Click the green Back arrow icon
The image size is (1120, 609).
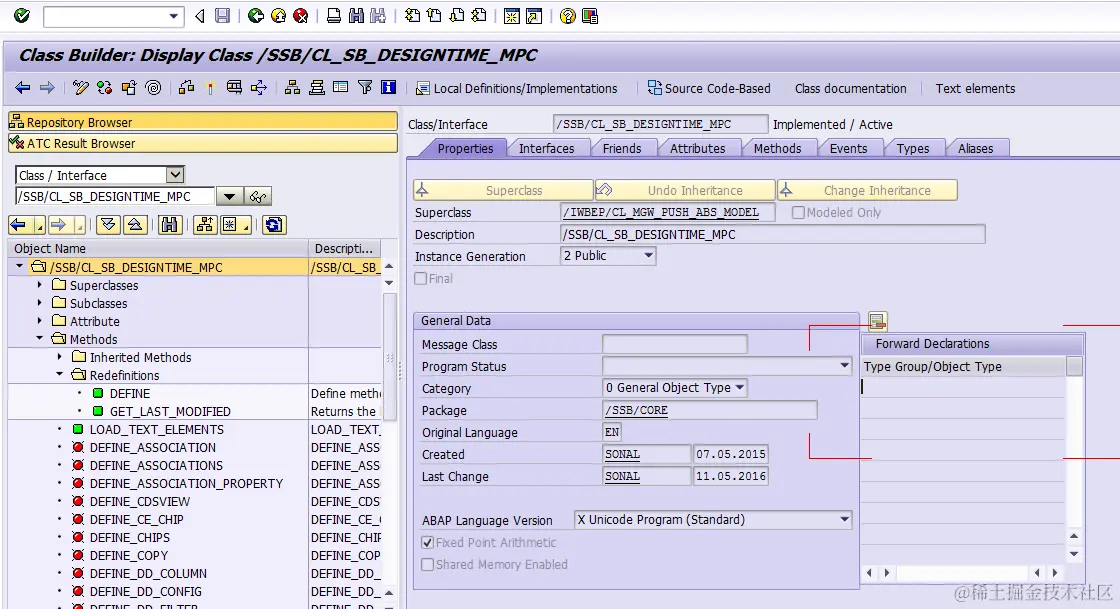[255, 16]
